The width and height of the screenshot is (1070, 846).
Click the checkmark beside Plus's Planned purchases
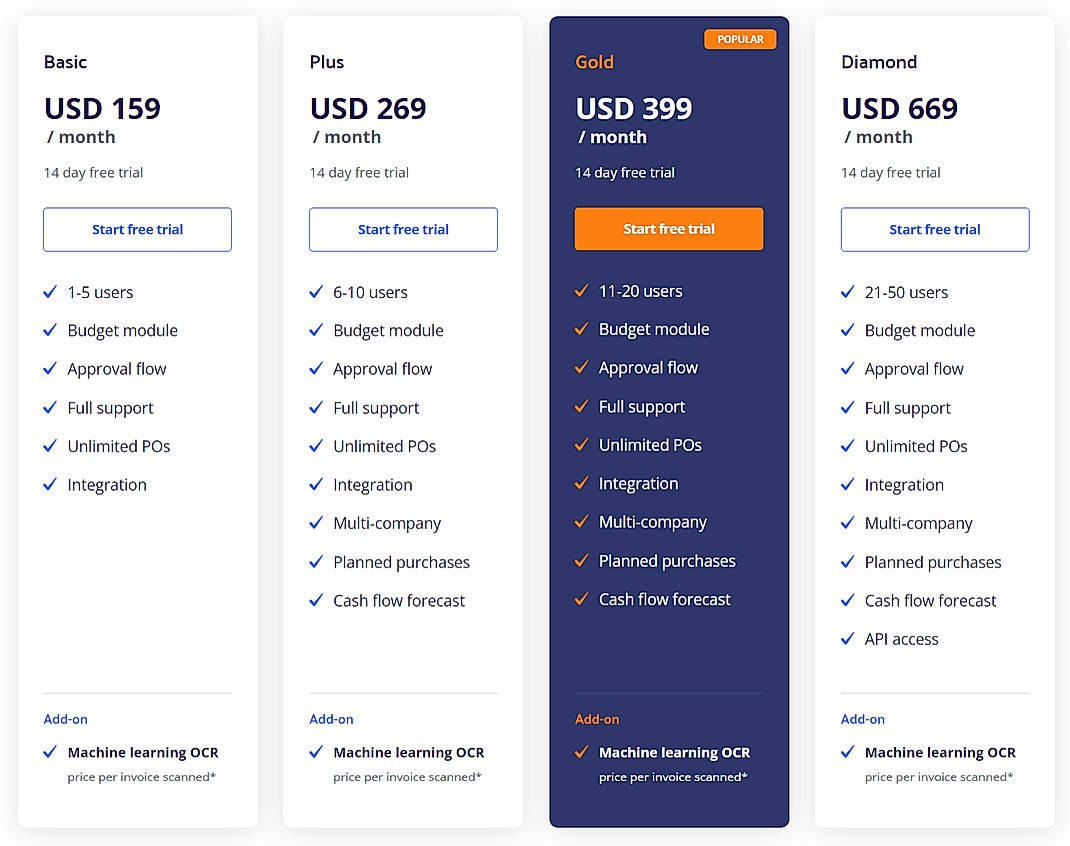point(316,562)
